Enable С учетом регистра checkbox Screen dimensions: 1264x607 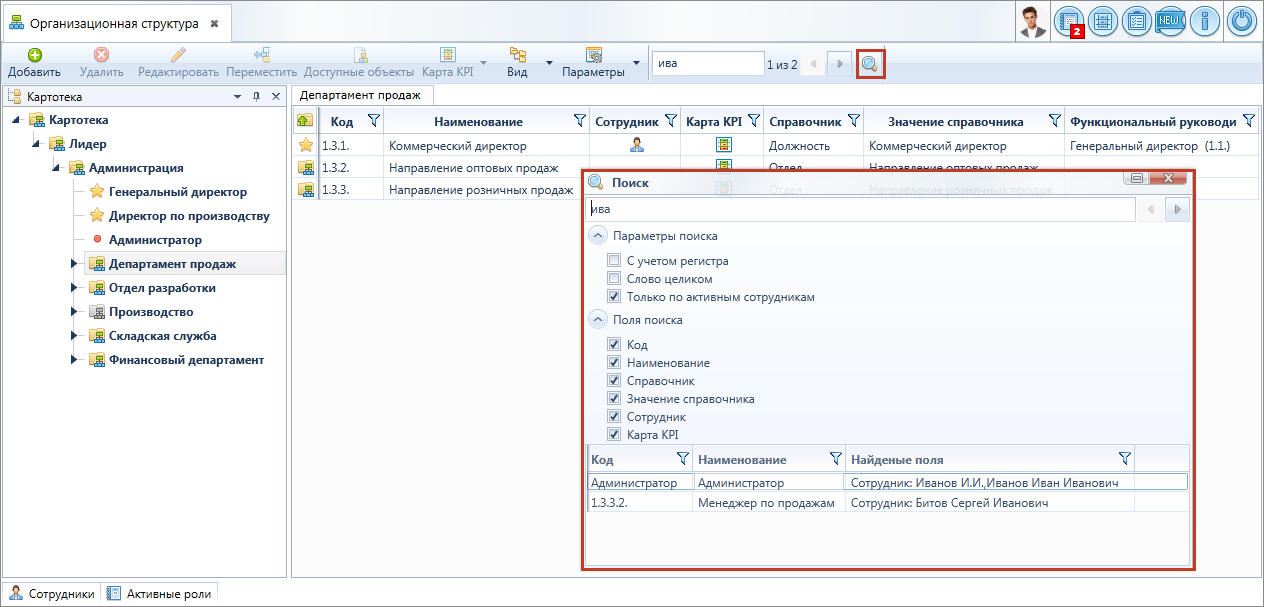pos(614,261)
